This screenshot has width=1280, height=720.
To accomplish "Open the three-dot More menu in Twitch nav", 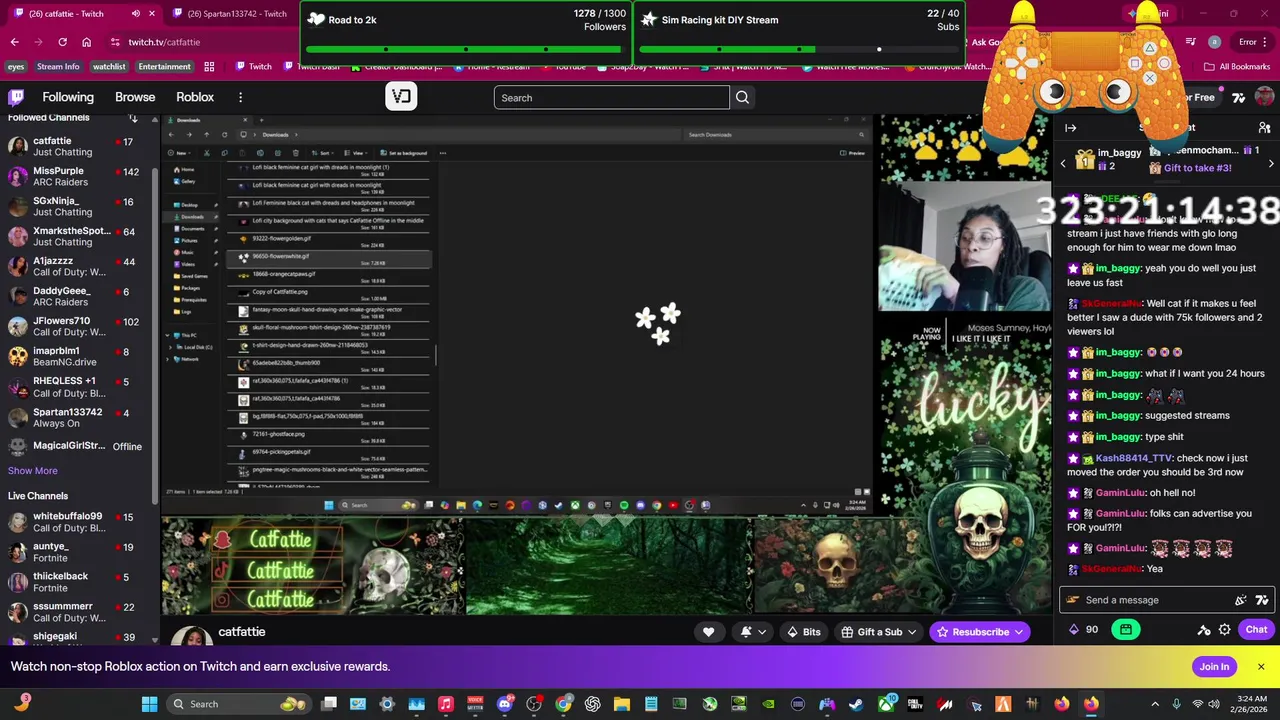I will (240, 97).
